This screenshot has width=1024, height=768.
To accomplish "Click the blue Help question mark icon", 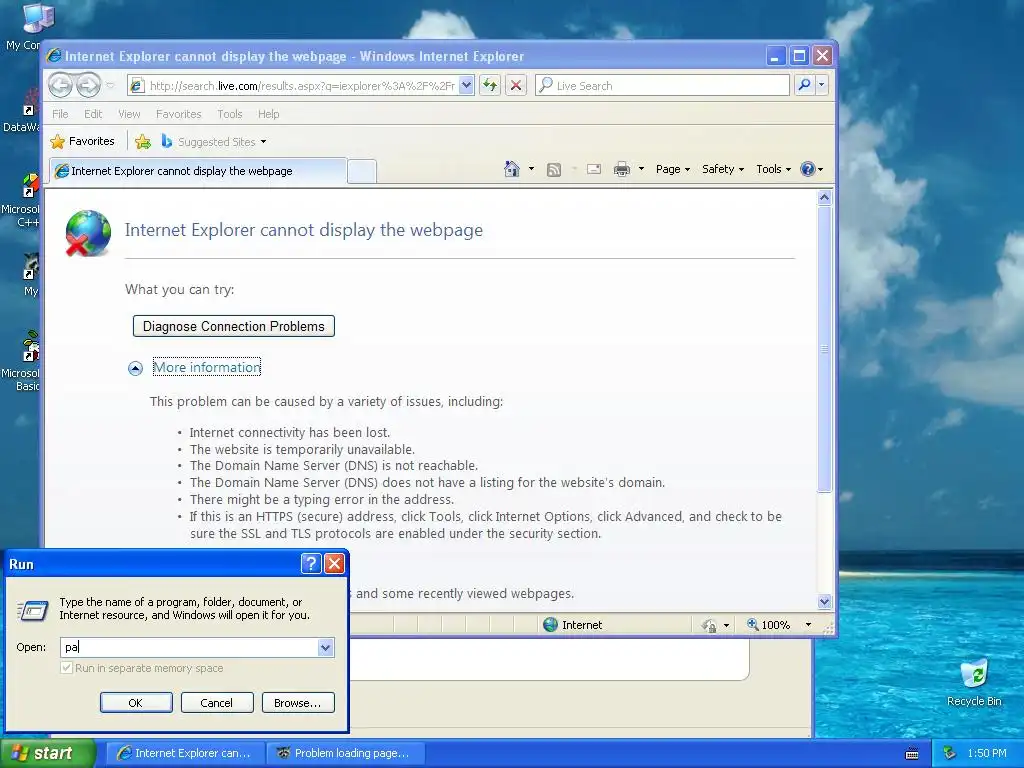I will tap(808, 169).
